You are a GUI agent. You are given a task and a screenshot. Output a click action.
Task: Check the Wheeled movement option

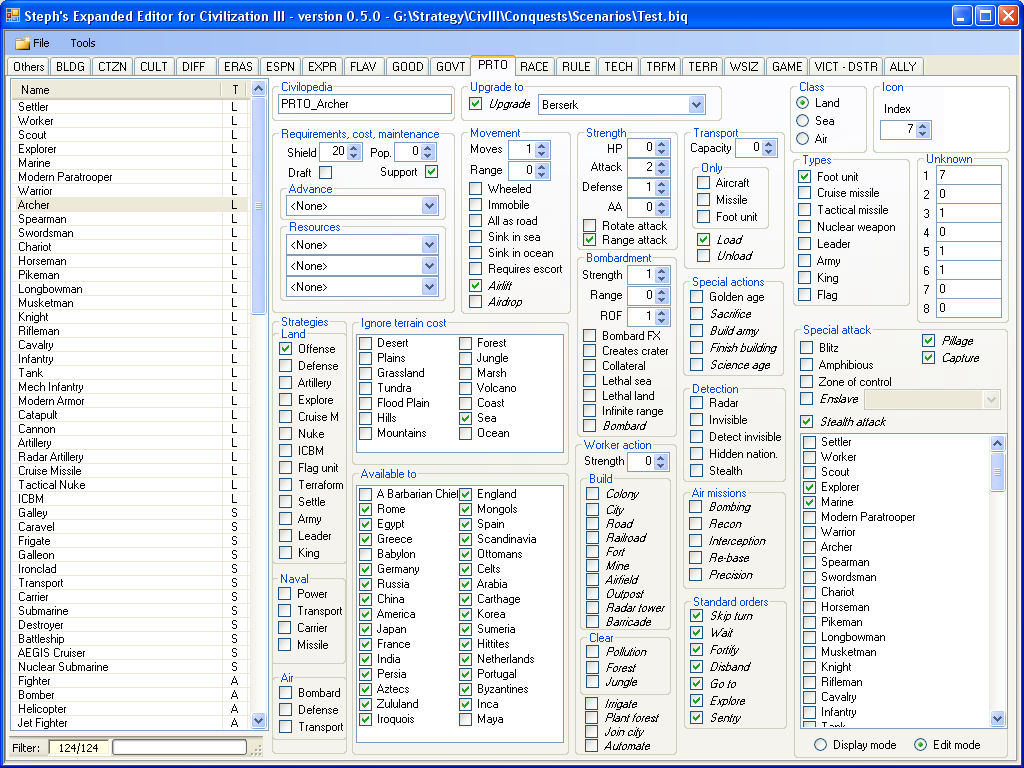476,189
